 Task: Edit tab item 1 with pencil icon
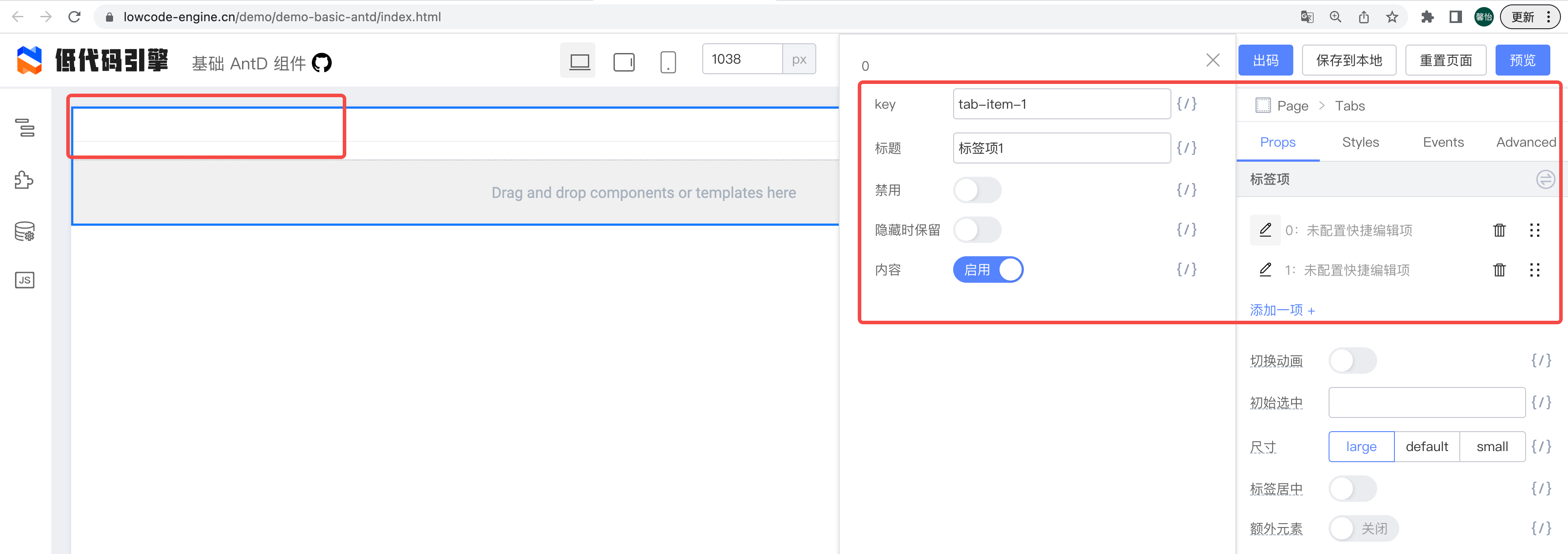click(x=1265, y=269)
